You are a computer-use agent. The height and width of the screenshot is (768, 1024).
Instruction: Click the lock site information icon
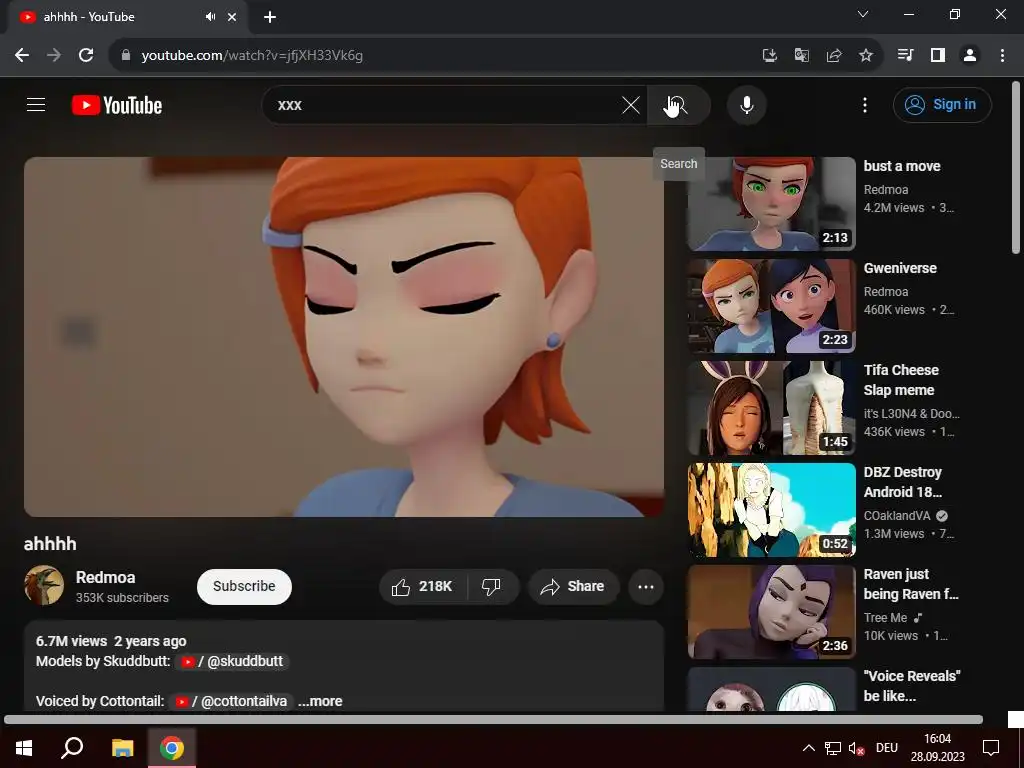(126, 56)
